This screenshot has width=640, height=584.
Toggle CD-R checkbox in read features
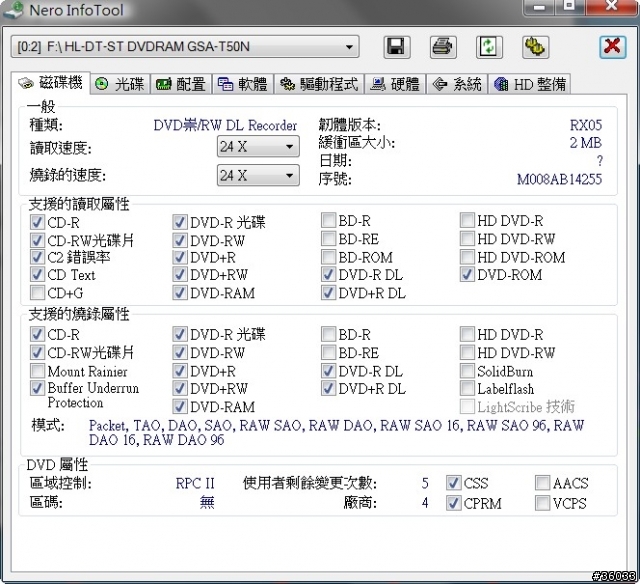coord(37,222)
